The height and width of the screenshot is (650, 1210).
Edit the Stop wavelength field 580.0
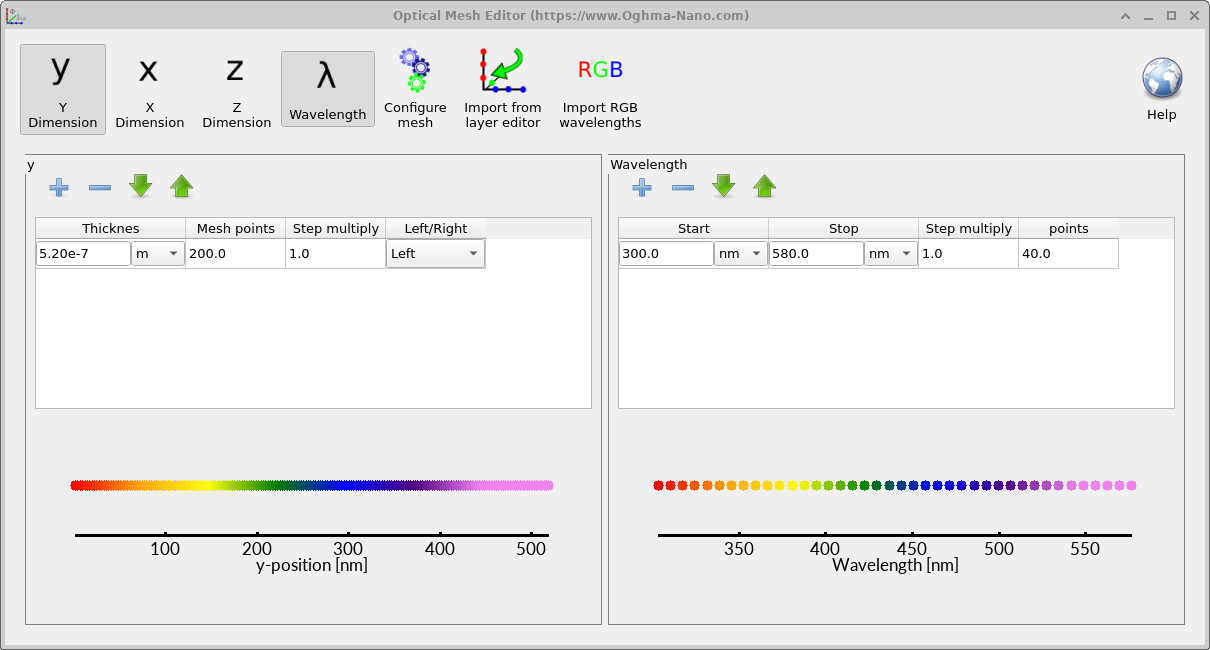click(x=817, y=254)
